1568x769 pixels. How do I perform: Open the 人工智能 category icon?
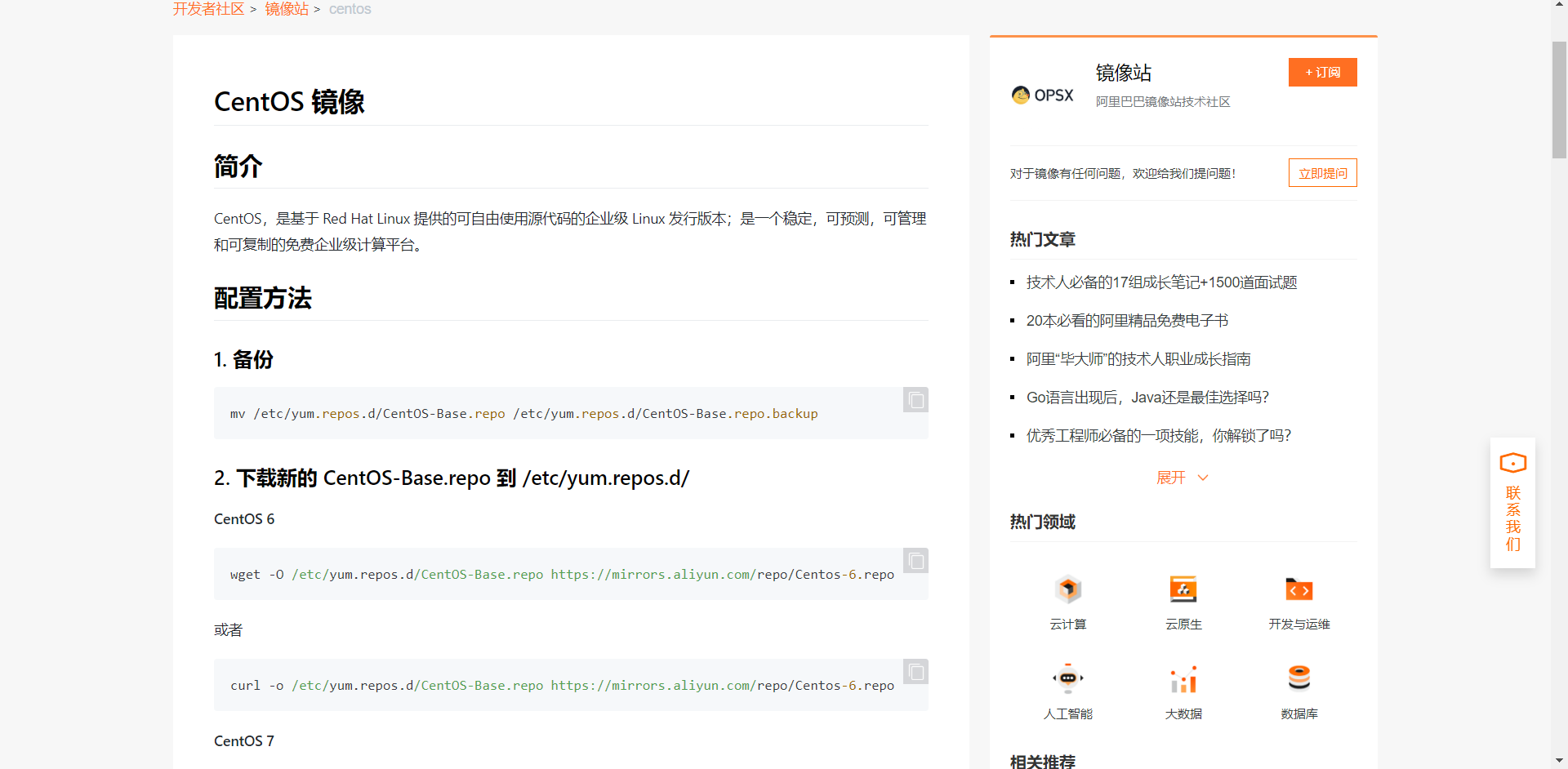(1067, 678)
